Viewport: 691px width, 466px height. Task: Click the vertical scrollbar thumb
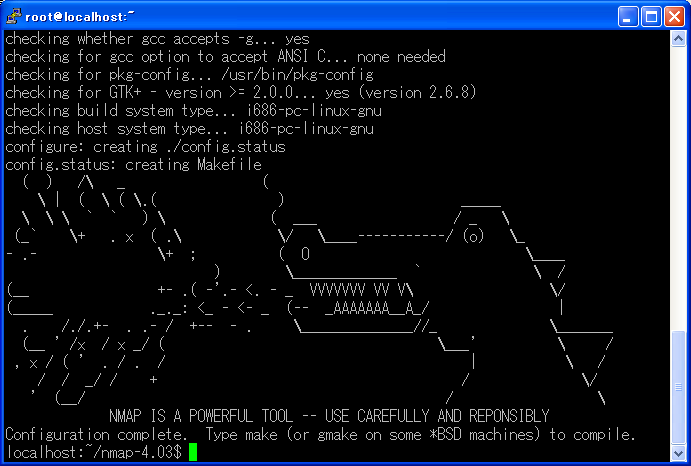click(x=678, y=387)
